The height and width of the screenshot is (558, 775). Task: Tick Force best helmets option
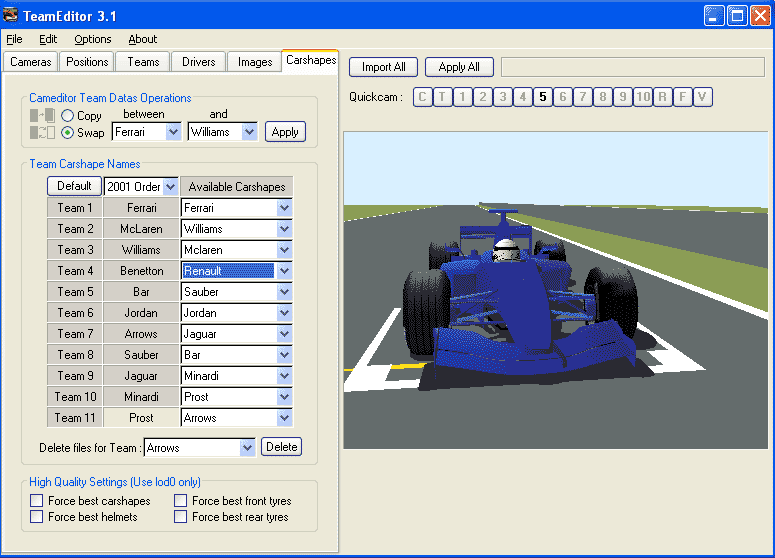tap(37, 517)
